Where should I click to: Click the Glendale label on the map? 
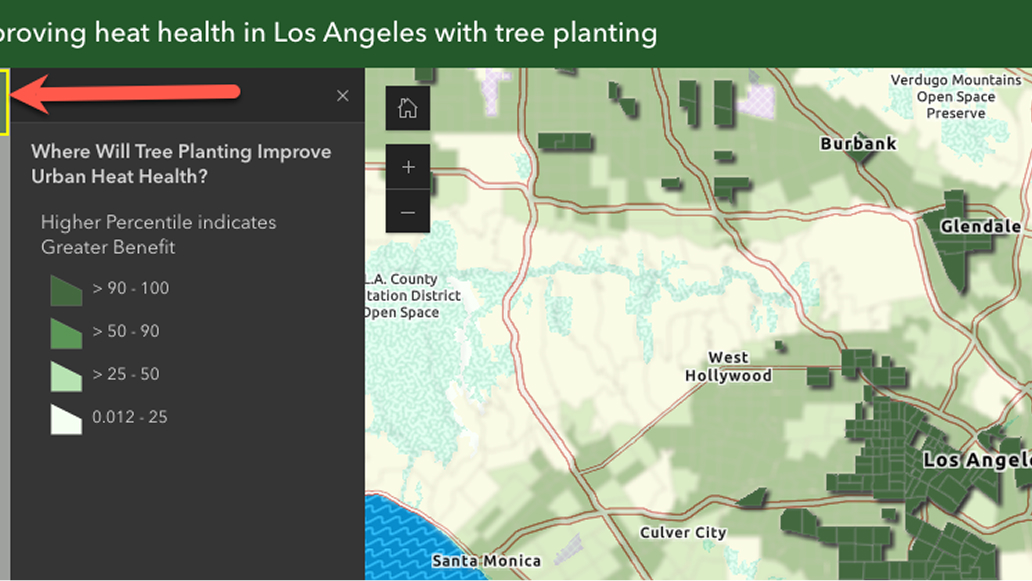980,227
